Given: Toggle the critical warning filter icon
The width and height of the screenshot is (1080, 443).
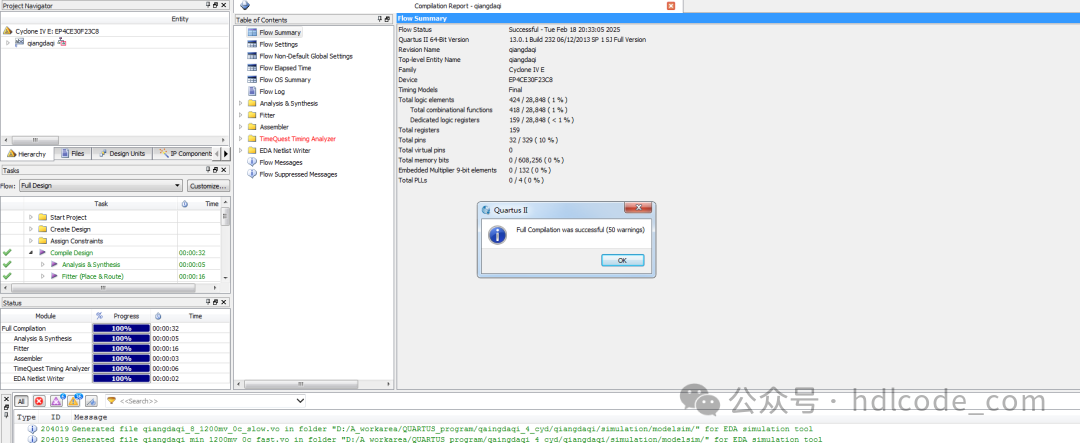Looking at the screenshot, I should click(x=57, y=401).
